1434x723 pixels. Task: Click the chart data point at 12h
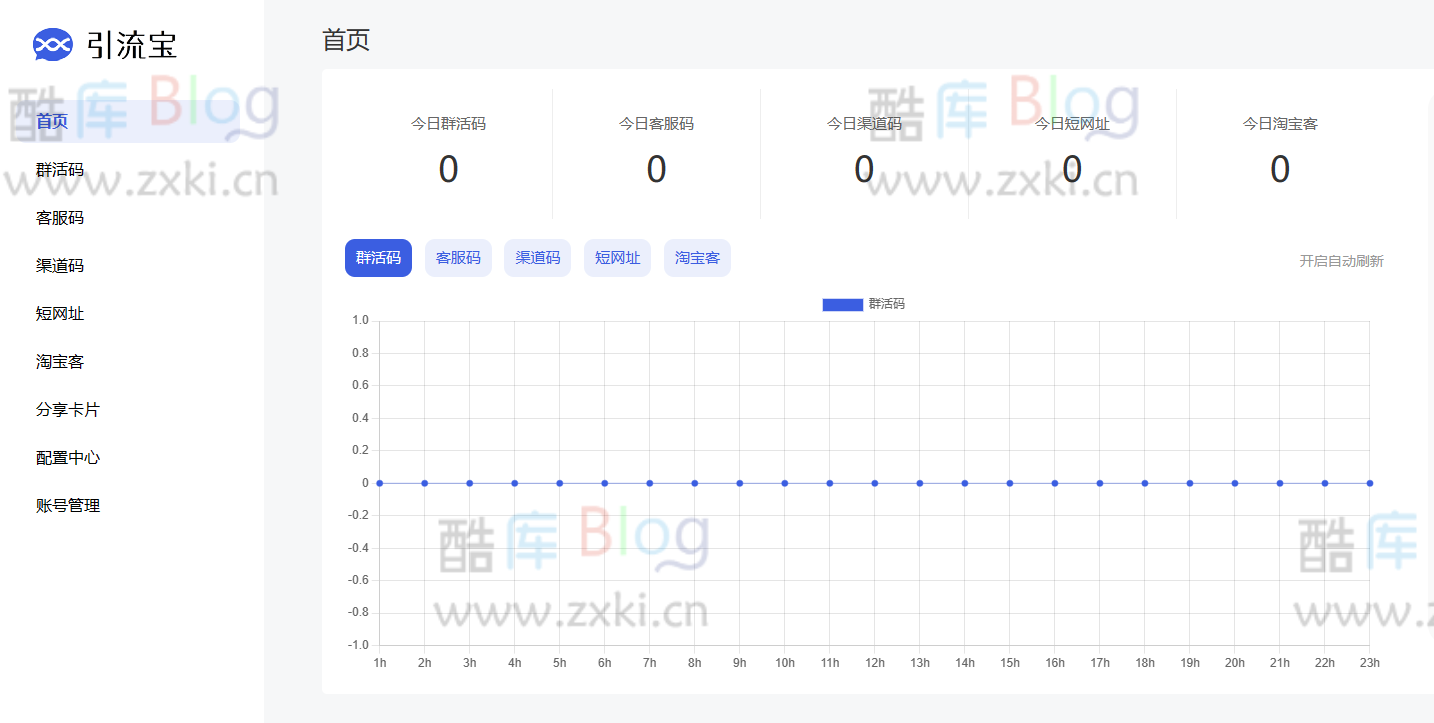[x=874, y=482]
